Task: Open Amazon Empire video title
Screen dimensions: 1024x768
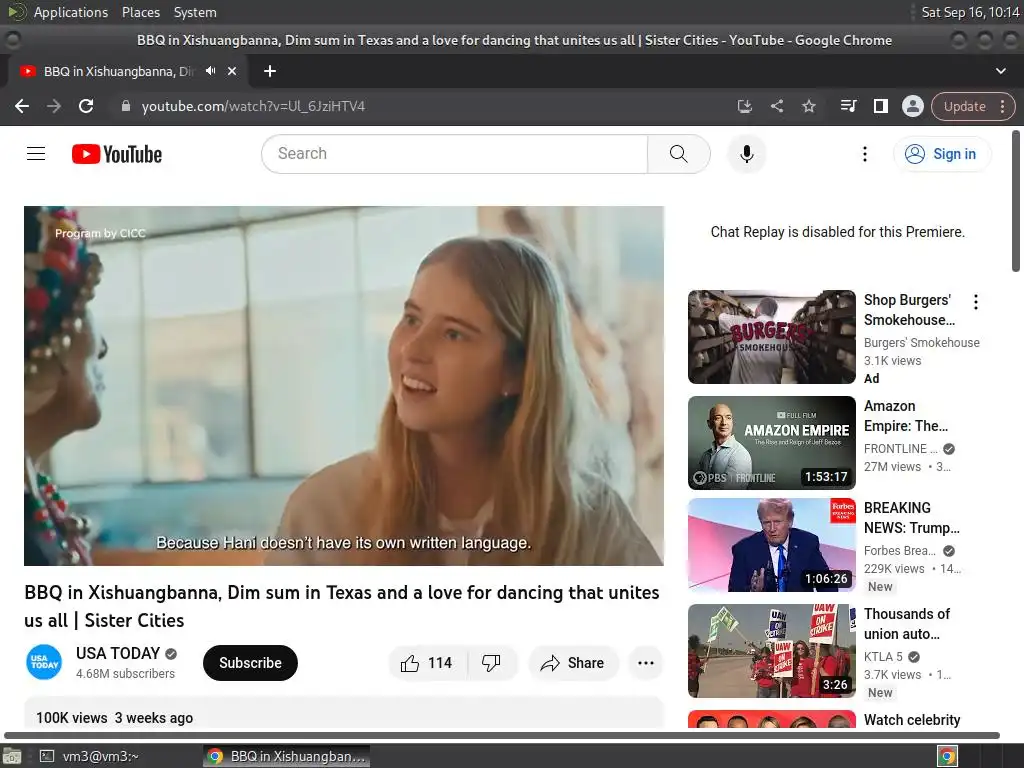Action: [x=905, y=416]
